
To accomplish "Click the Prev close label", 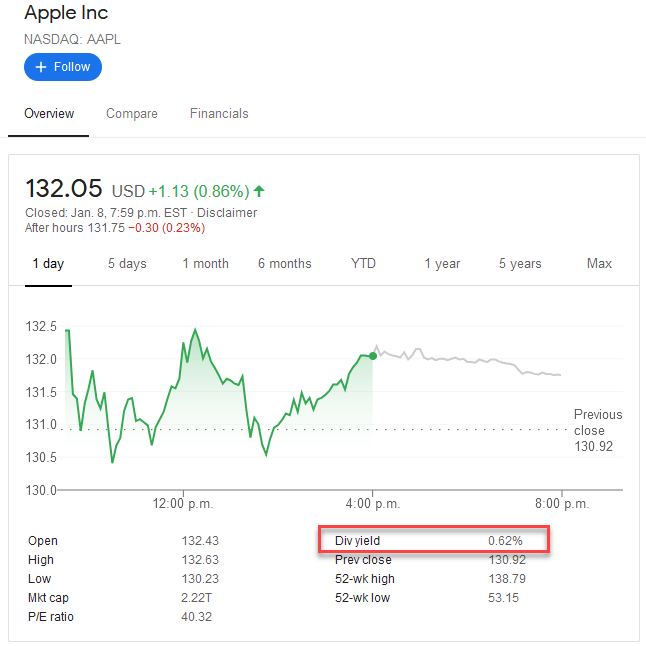I will click(363, 560).
